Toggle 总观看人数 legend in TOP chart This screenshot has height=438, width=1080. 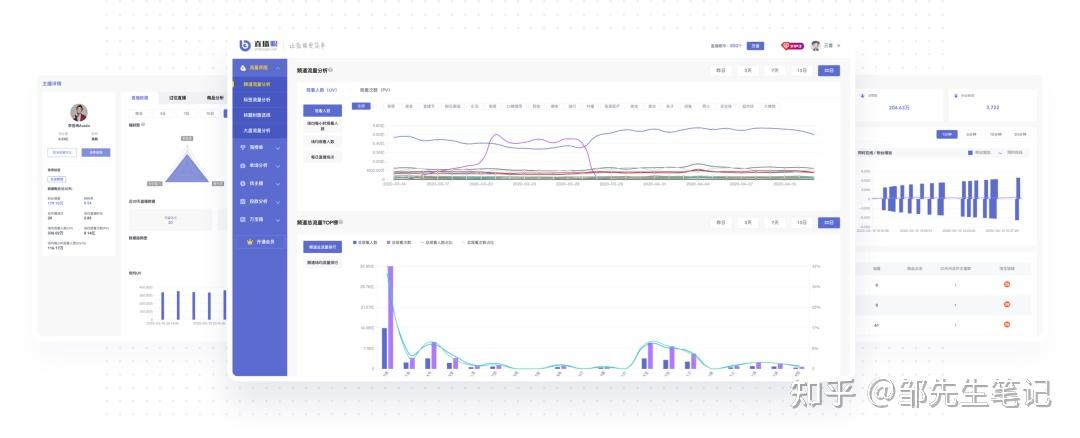click(366, 242)
